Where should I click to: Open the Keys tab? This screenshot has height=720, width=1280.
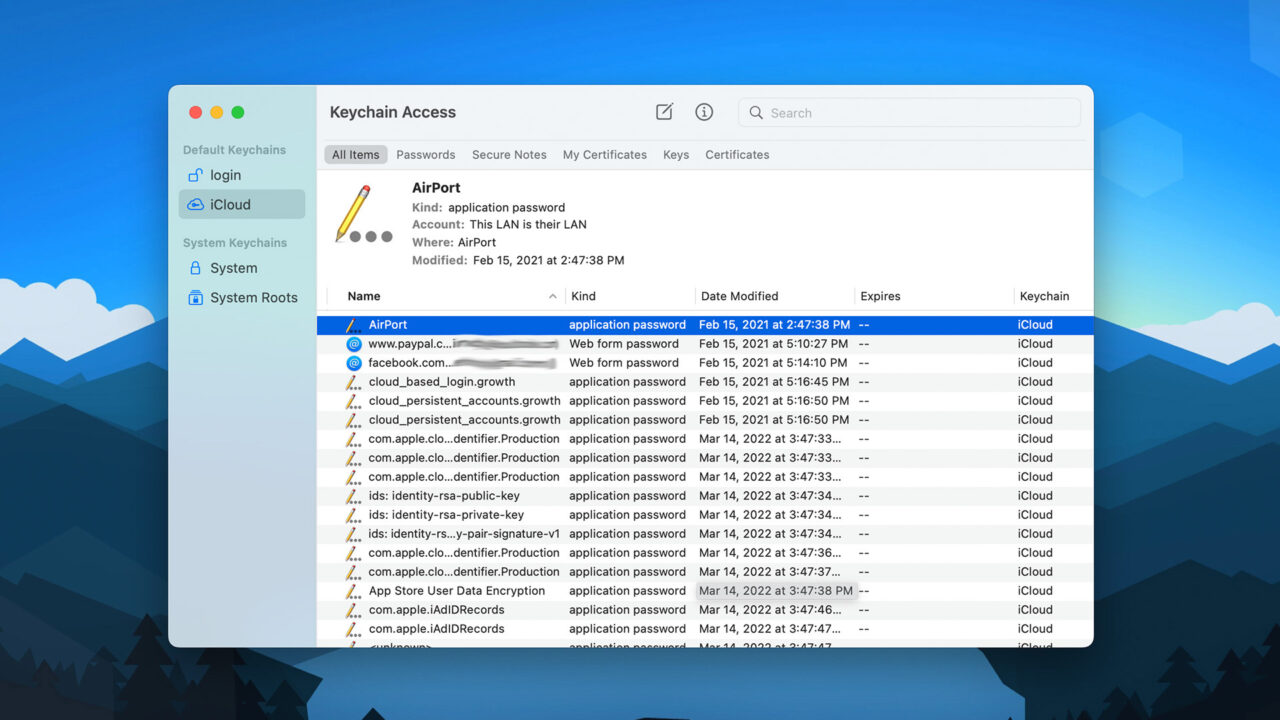(676, 154)
